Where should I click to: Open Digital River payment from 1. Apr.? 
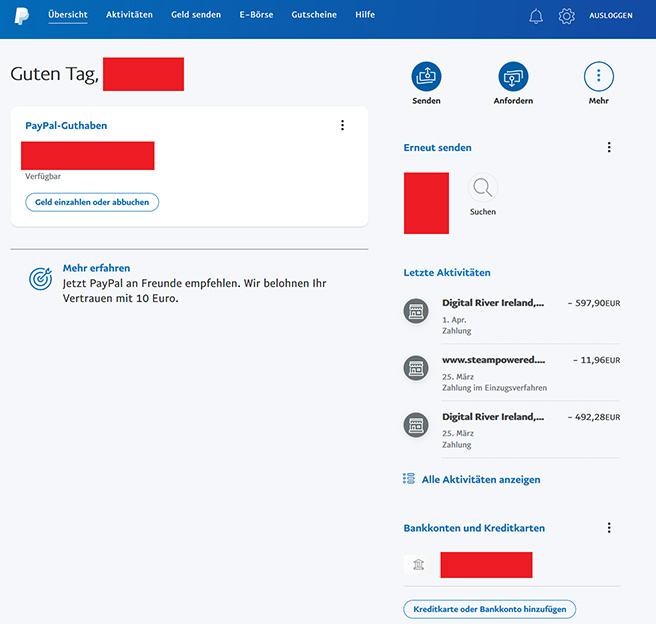[512, 316]
